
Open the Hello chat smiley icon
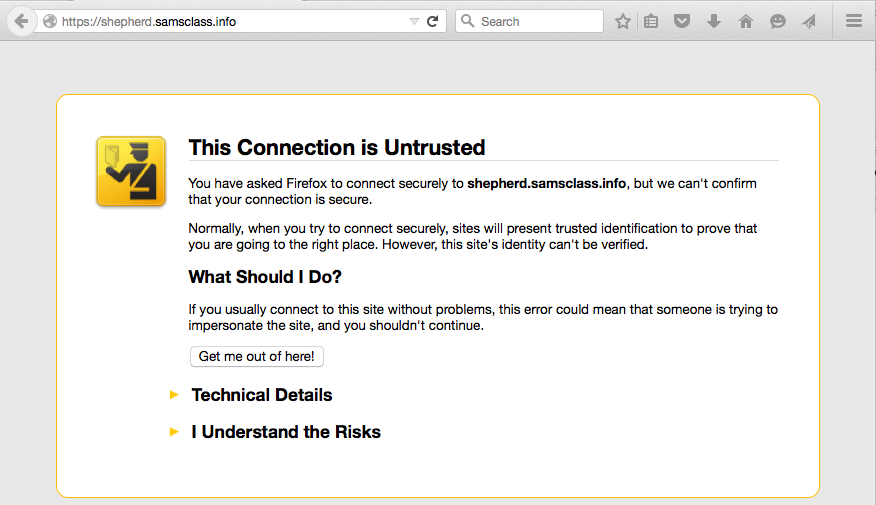(x=777, y=21)
